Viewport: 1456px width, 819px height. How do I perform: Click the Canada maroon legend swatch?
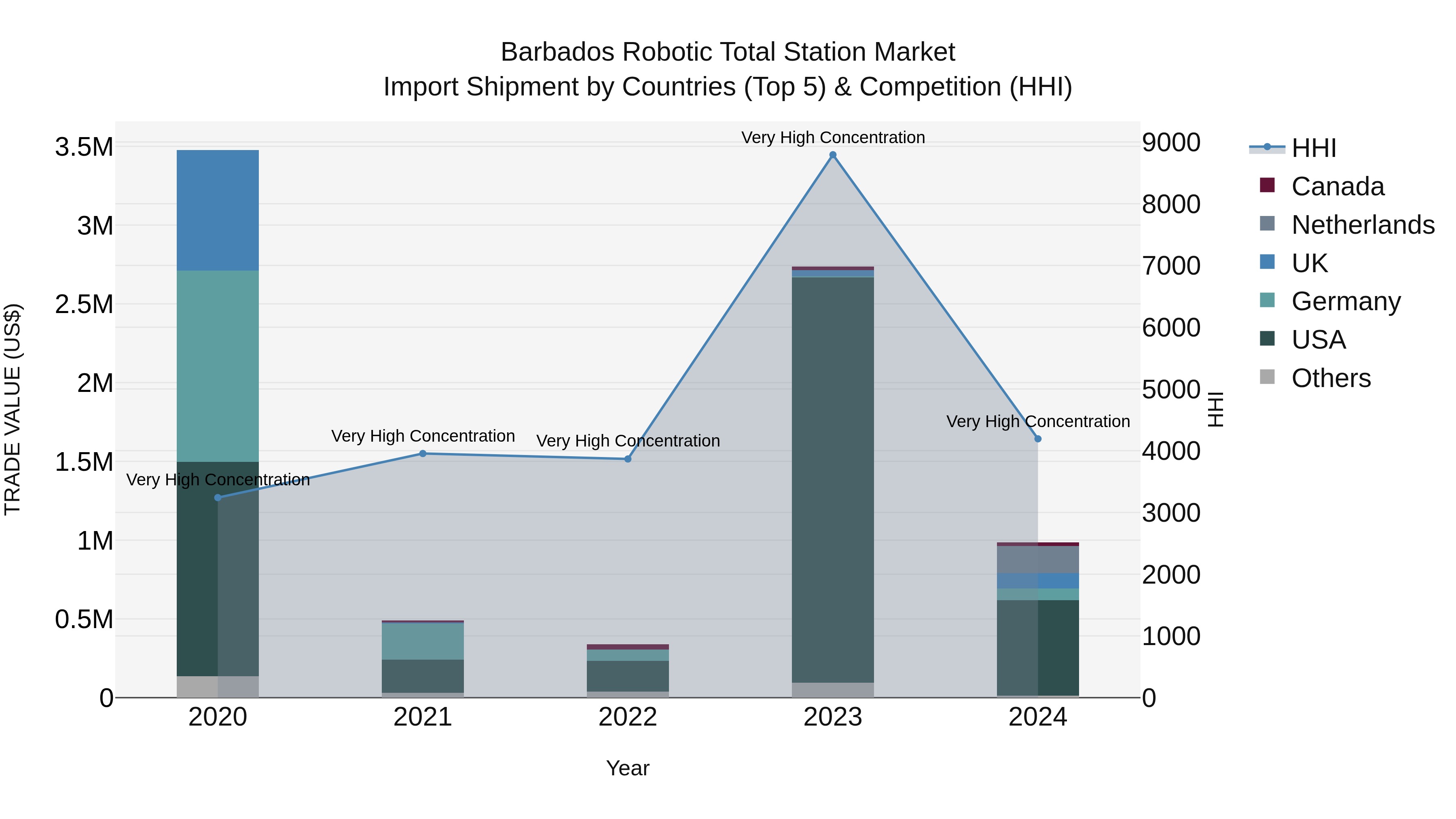click(x=1268, y=185)
